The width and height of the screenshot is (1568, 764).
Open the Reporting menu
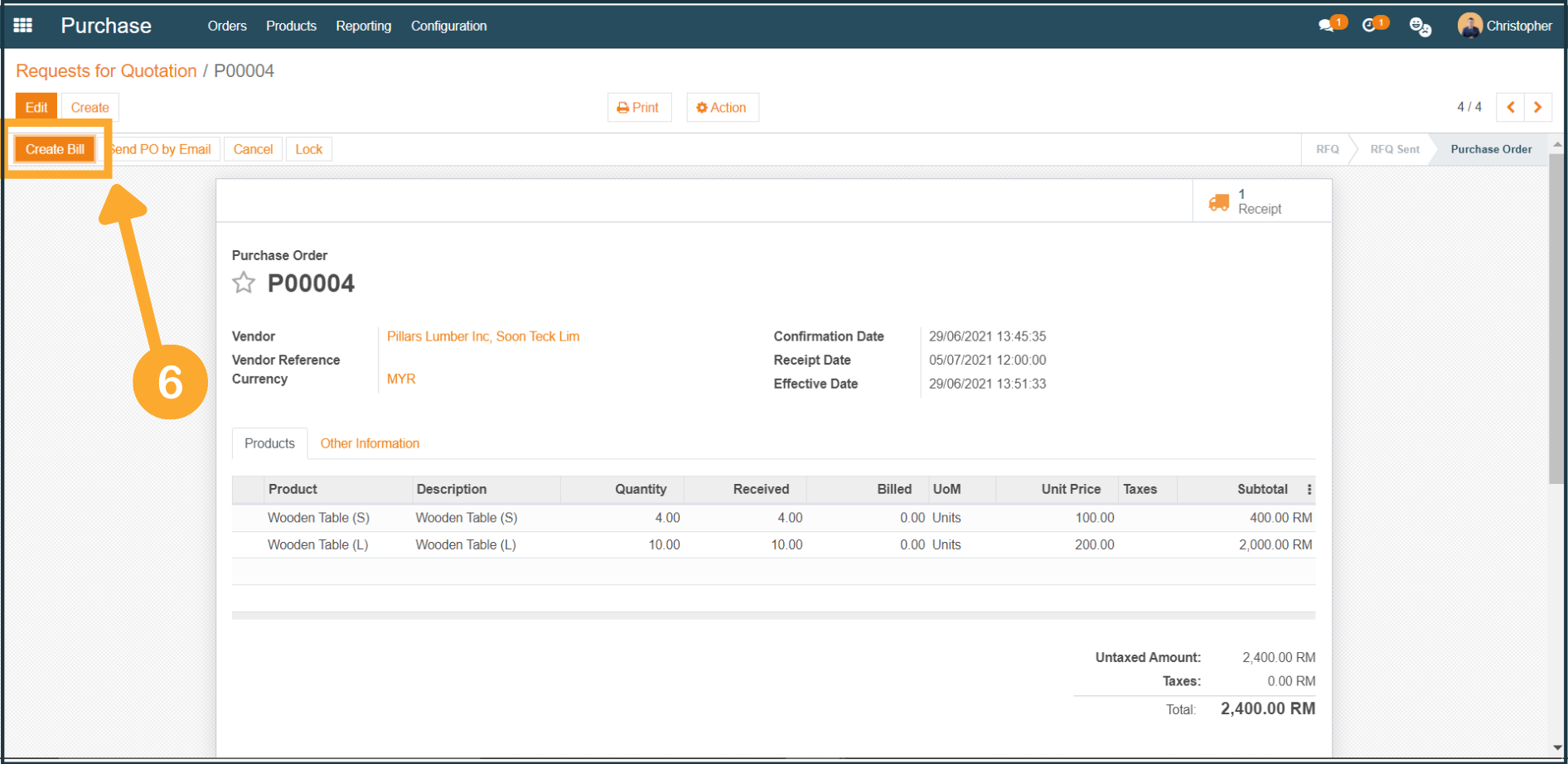[363, 26]
